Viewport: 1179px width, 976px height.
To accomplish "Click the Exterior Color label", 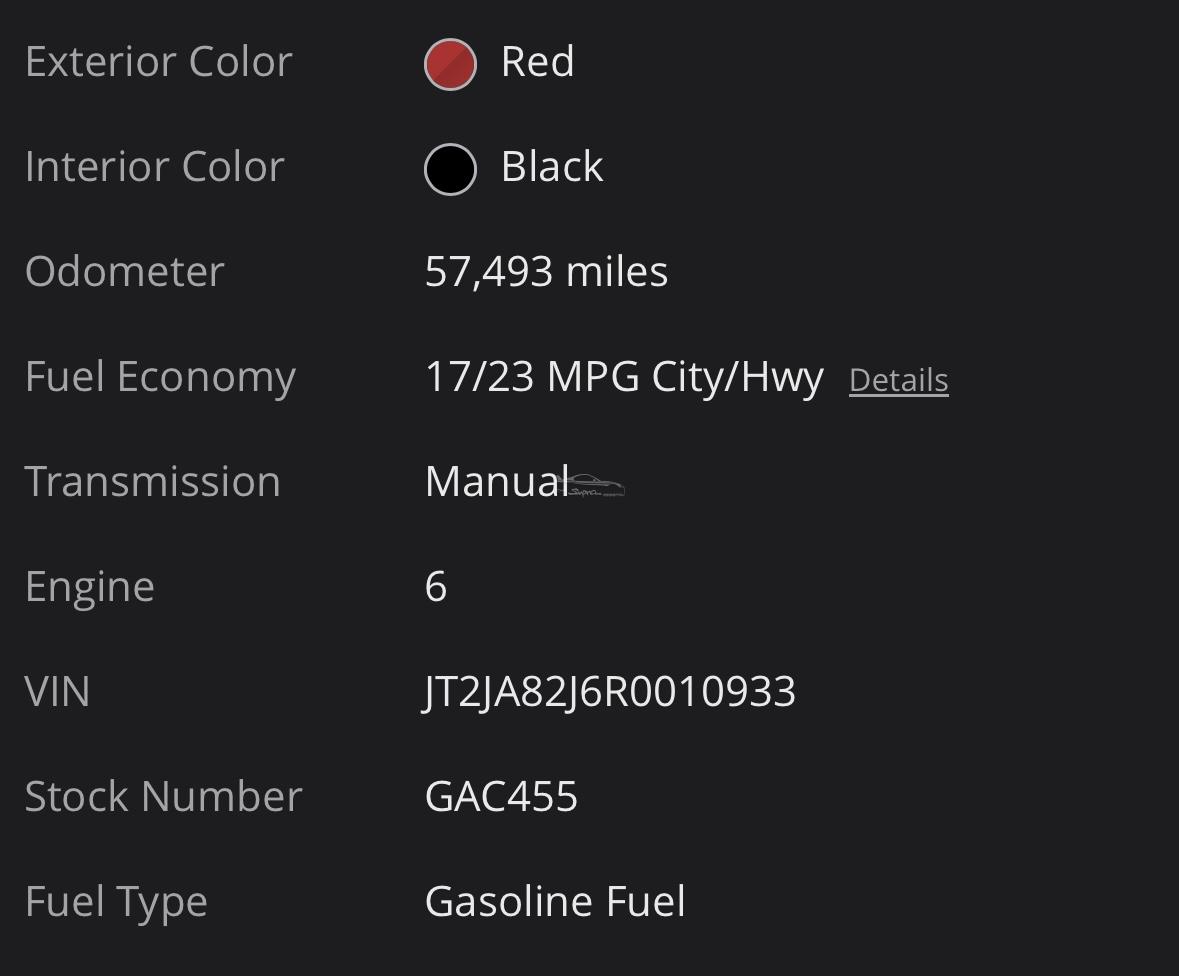I will pyautogui.click(x=158, y=62).
